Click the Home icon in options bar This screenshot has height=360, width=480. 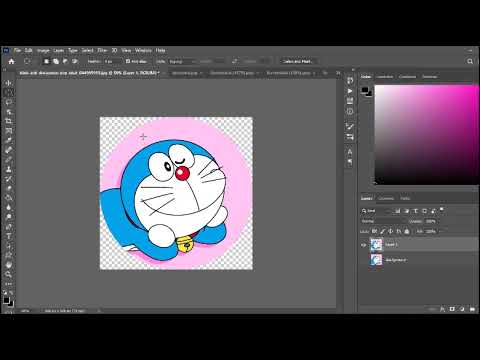tap(11, 61)
